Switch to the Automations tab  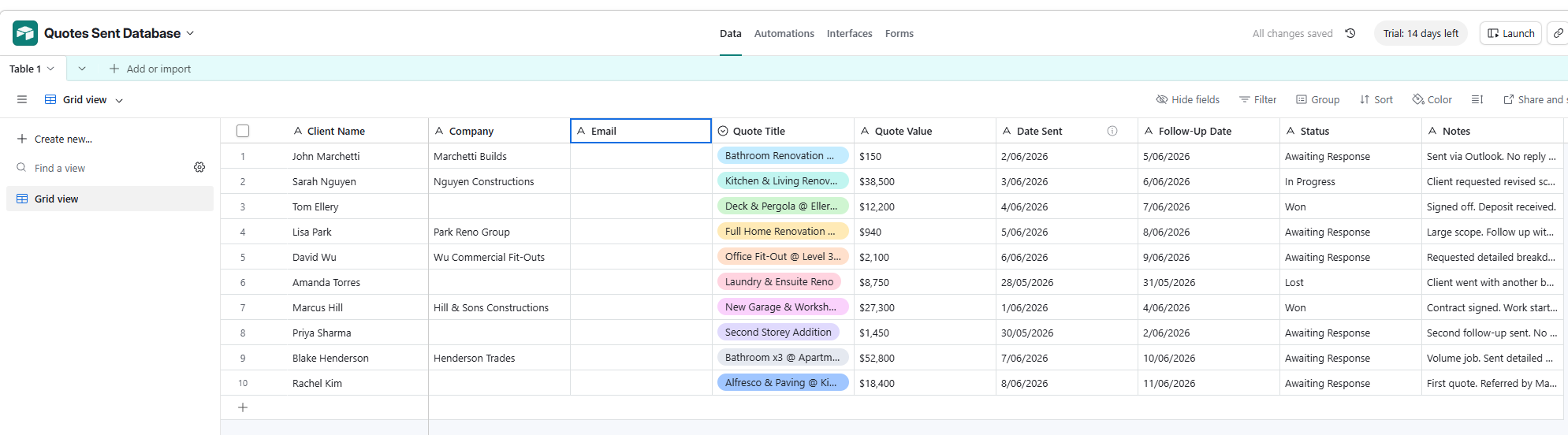point(784,33)
